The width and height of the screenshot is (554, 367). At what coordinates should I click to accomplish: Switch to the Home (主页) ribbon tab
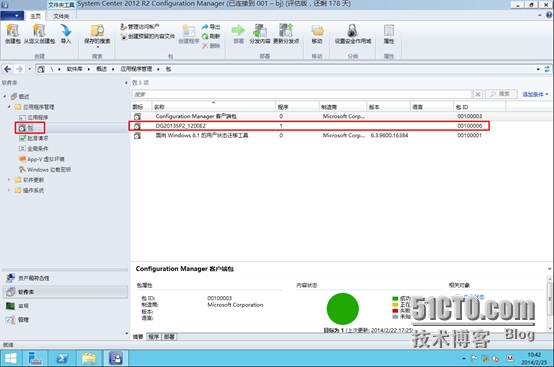35,16
